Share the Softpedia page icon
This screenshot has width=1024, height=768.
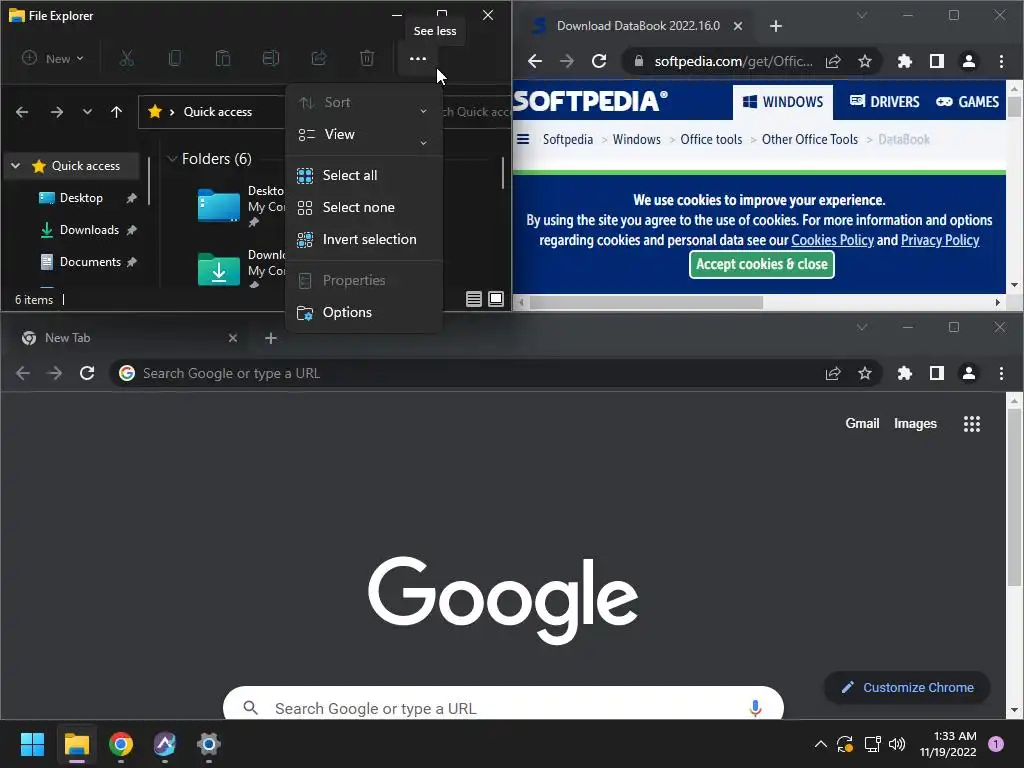coord(833,61)
